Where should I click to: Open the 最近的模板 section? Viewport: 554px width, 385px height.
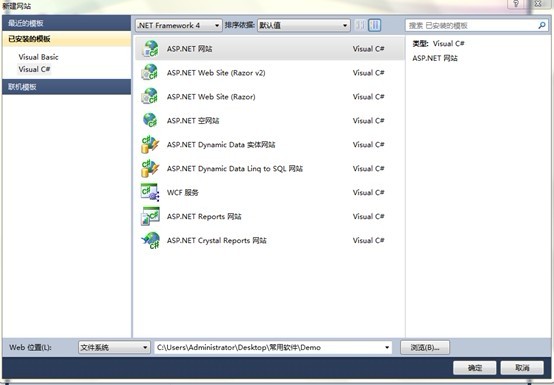pos(66,23)
